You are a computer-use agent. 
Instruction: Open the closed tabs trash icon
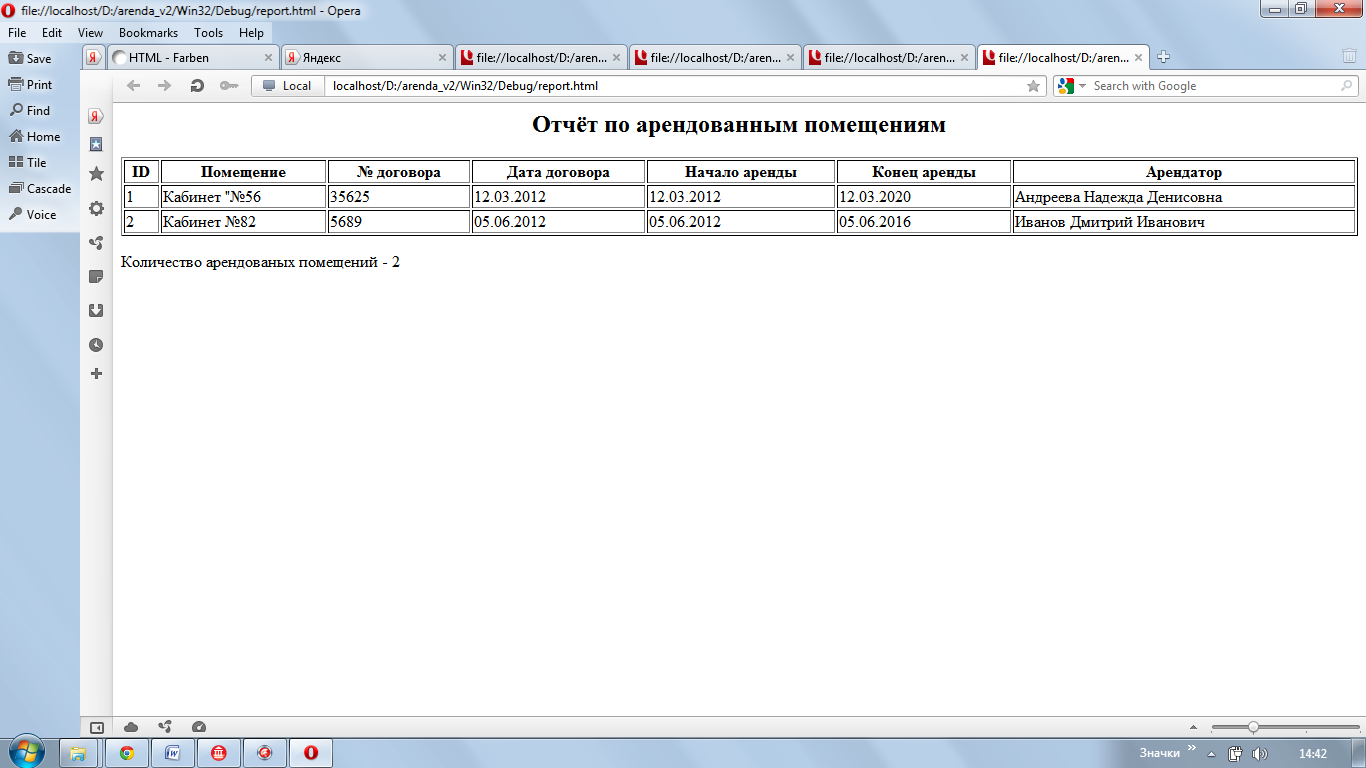click(x=1350, y=57)
